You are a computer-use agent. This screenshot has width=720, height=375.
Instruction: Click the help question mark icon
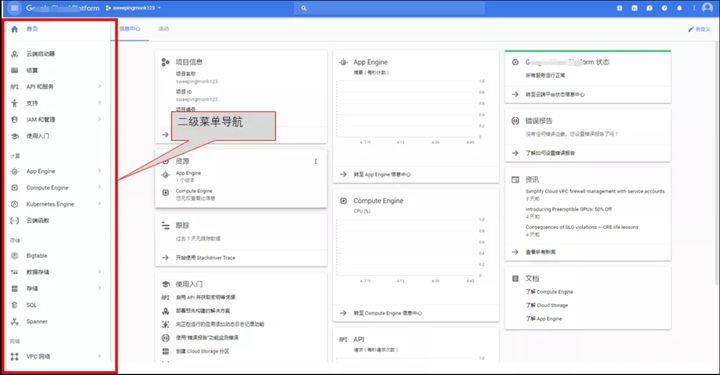[x=664, y=8]
